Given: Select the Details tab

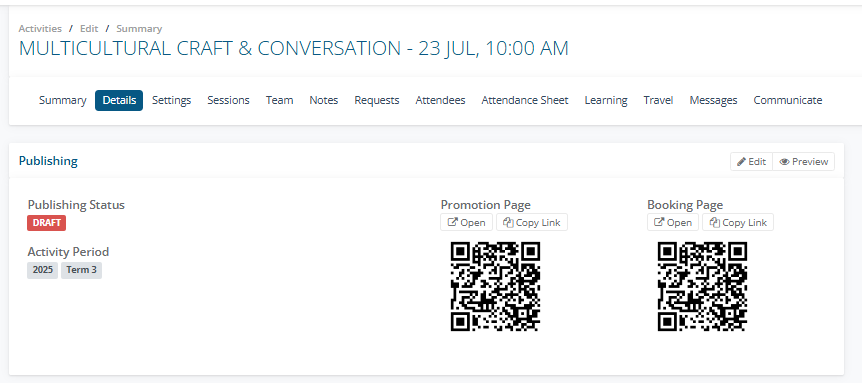Looking at the screenshot, I should click(119, 101).
